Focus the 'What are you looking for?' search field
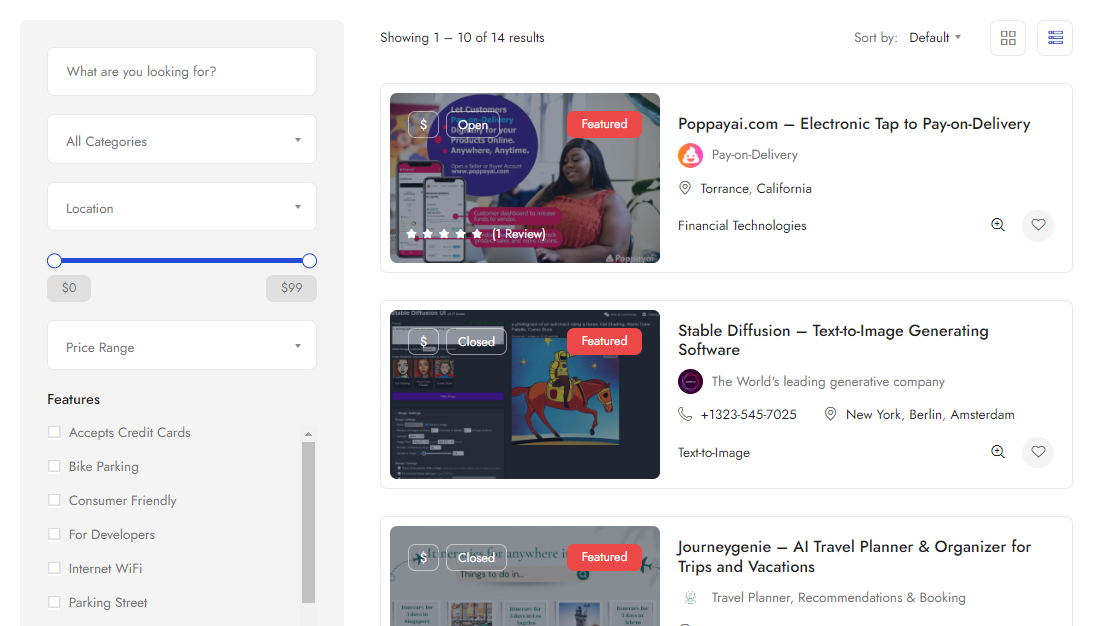This screenshot has width=1117, height=626. click(182, 71)
